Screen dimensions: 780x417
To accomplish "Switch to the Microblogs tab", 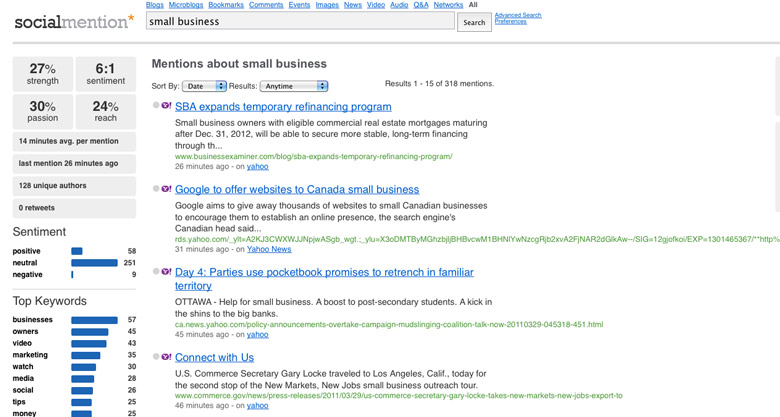I will click(x=186, y=4).
